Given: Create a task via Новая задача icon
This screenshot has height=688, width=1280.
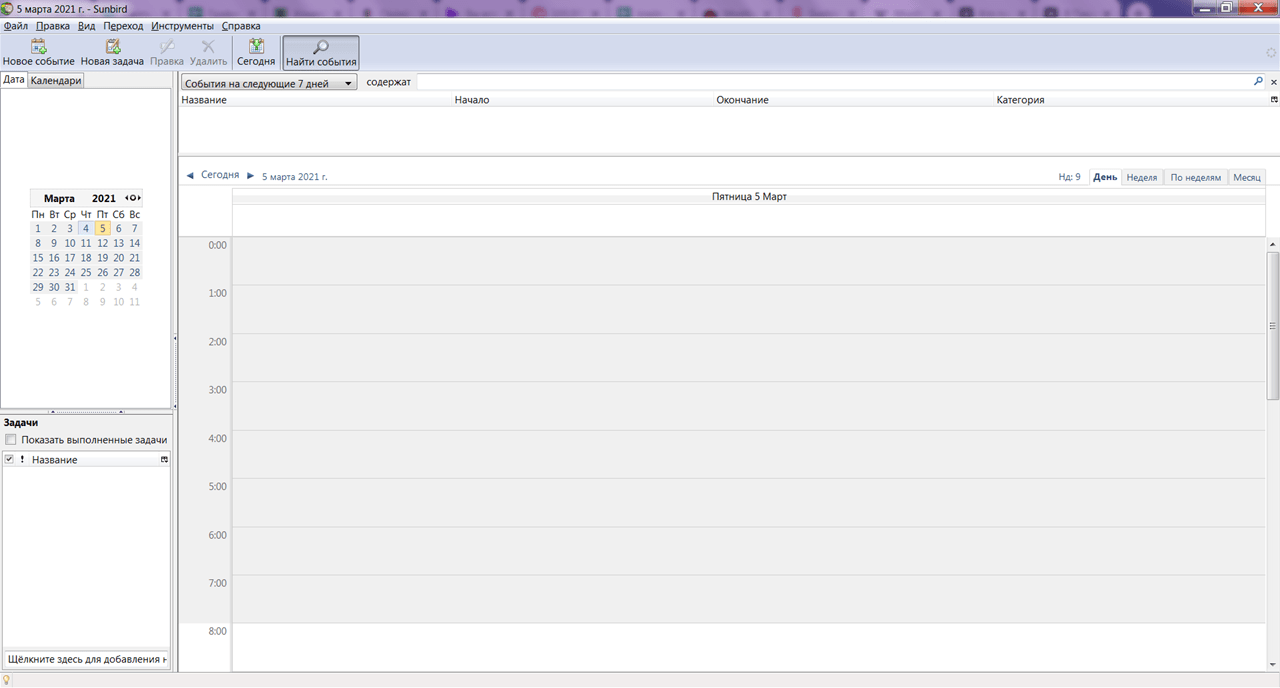Looking at the screenshot, I should pos(112,46).
